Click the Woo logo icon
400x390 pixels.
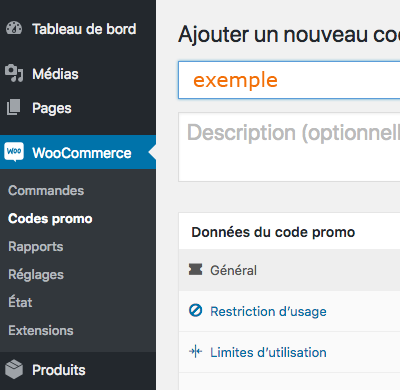14,152
